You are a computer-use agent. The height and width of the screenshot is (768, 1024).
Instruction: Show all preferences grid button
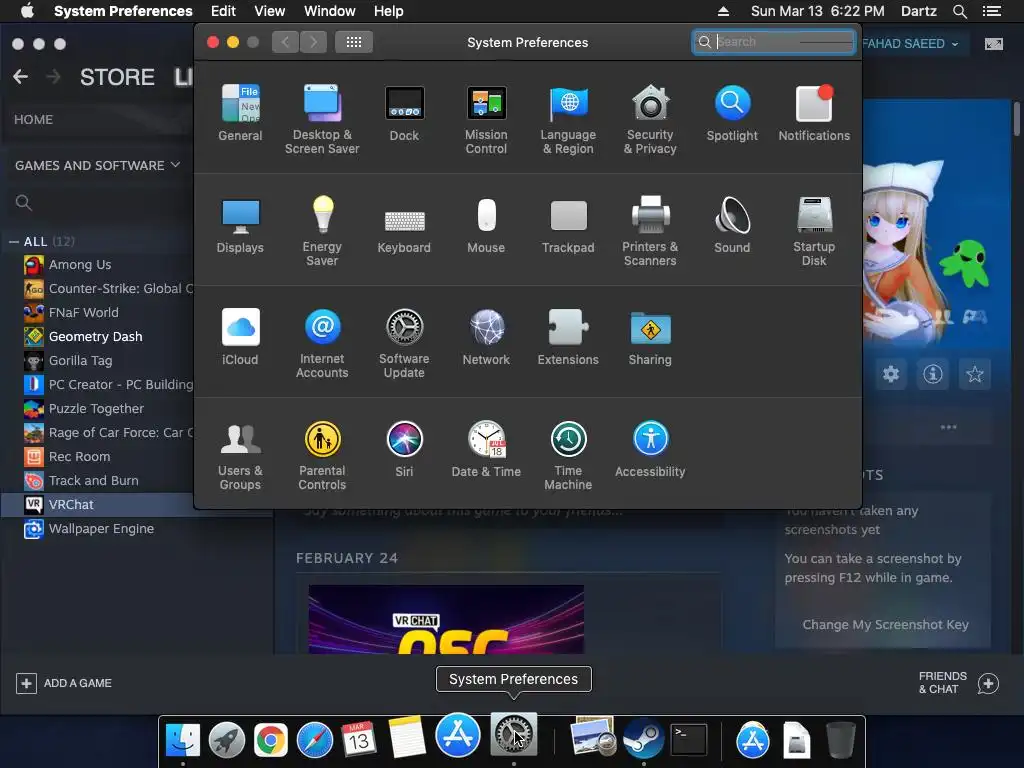(353, 42)
